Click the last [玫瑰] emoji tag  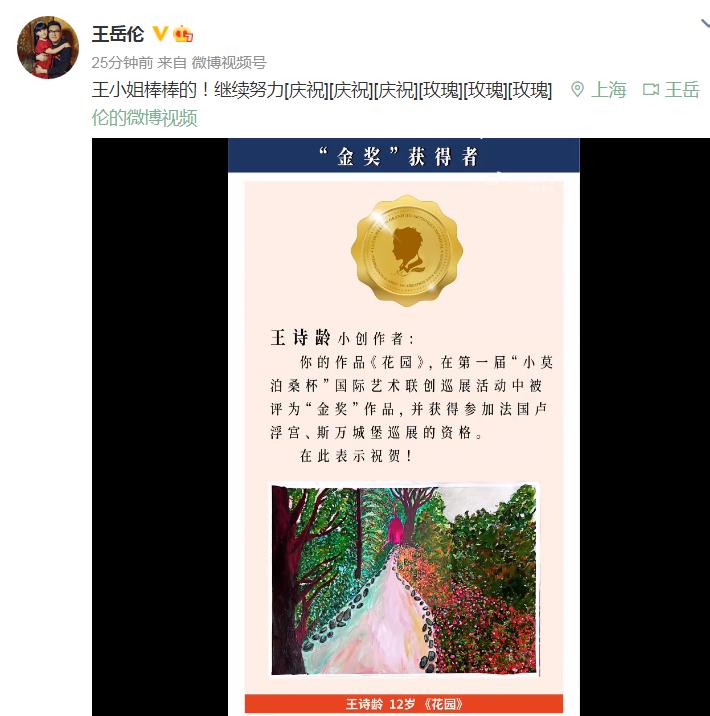530,90
